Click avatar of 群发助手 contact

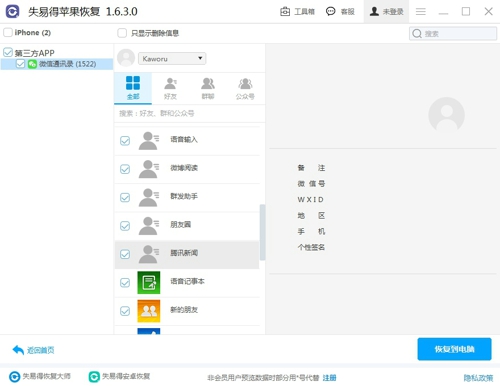coord(149,197)
